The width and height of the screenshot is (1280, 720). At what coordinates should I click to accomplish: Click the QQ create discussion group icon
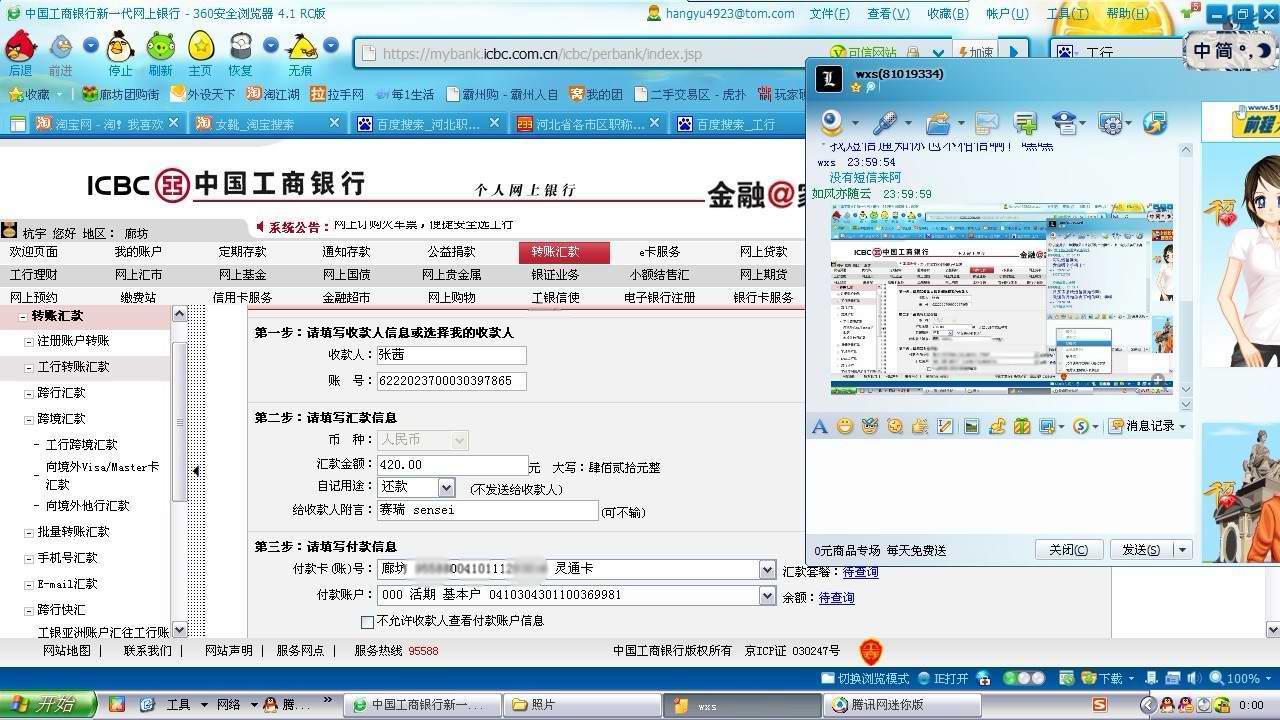1025,123
